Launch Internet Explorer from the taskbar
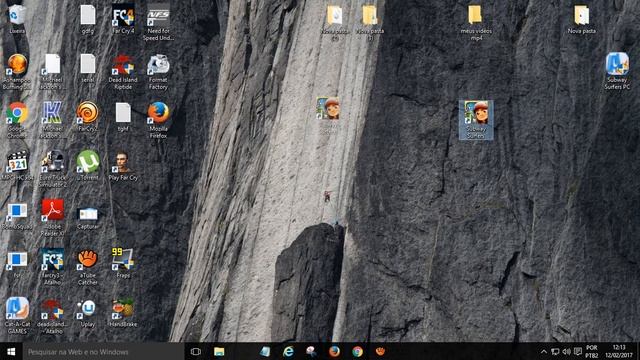 tap(288, 351)
